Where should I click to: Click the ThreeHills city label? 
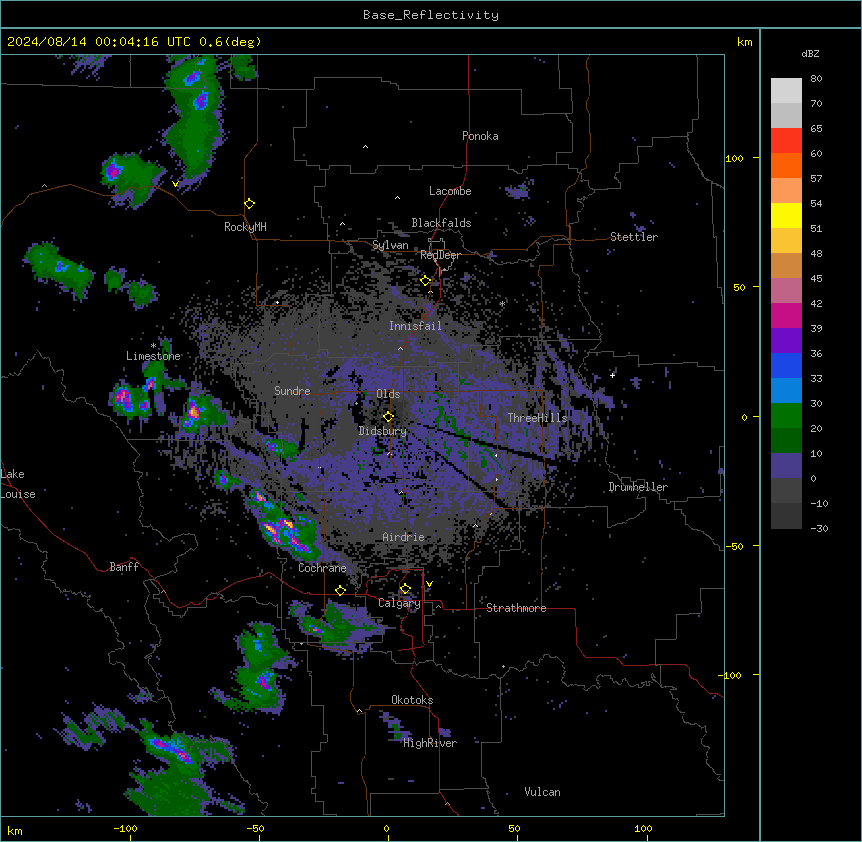tap(538, 418)
